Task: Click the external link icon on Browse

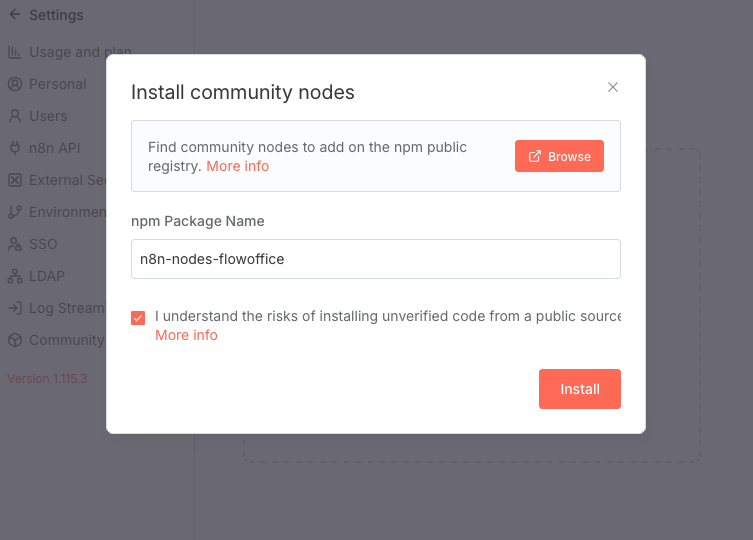Action: point(534,156)
